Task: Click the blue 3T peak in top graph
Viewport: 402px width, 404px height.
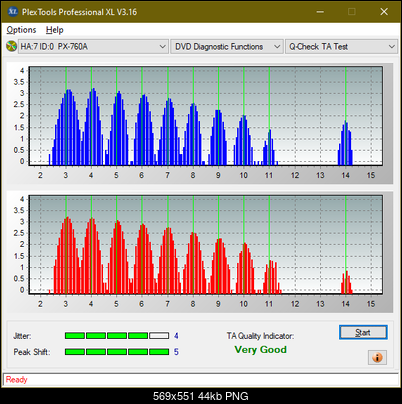Action: coord(68,127)
